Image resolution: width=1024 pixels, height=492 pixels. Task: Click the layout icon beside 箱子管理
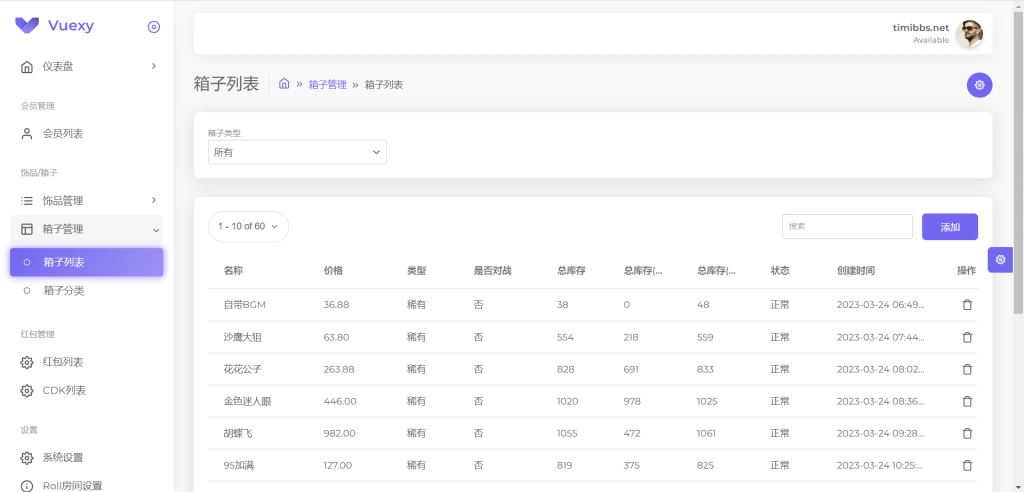[27, 229]
